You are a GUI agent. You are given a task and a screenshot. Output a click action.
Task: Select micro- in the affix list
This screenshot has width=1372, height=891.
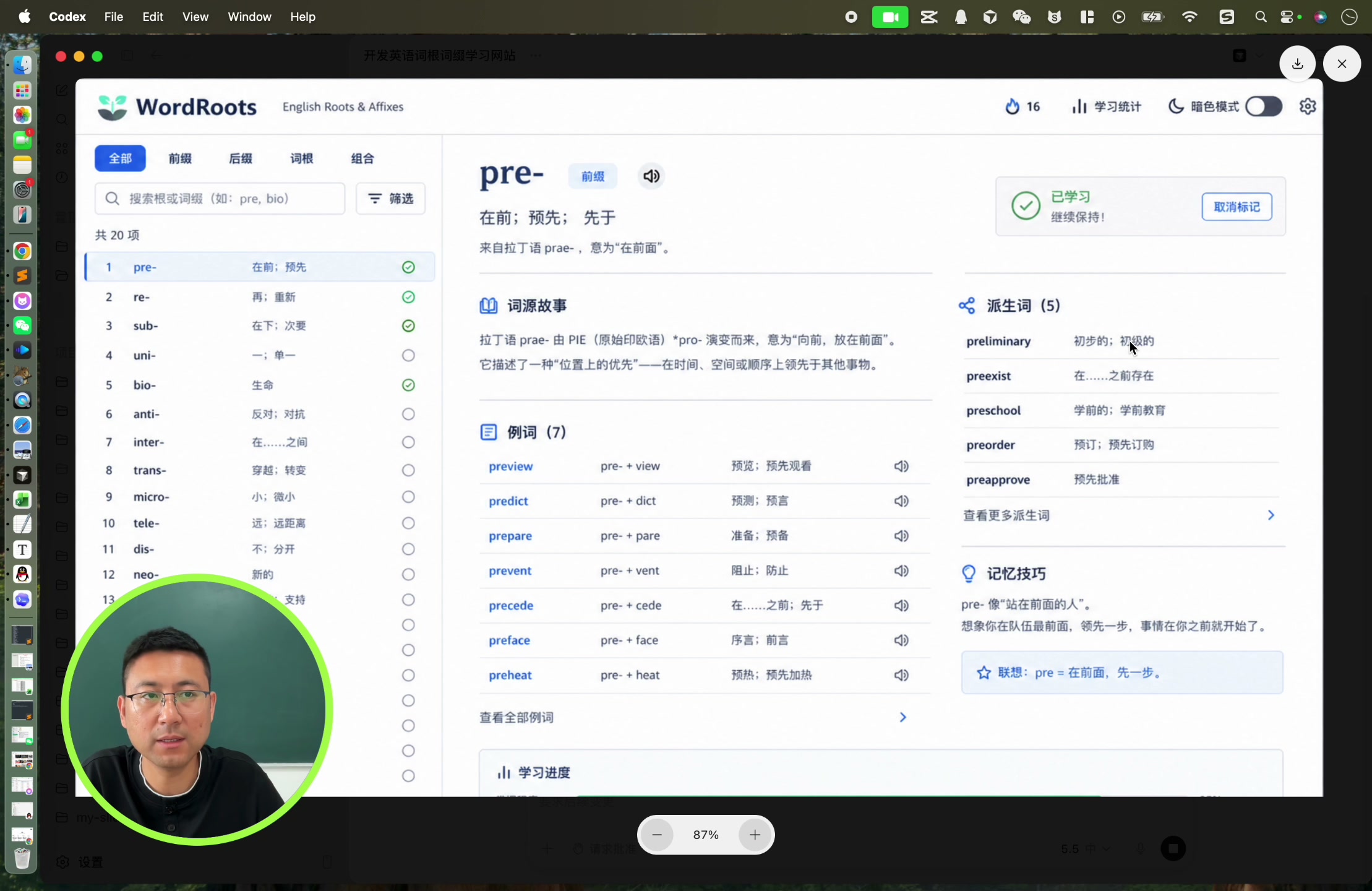260,497
